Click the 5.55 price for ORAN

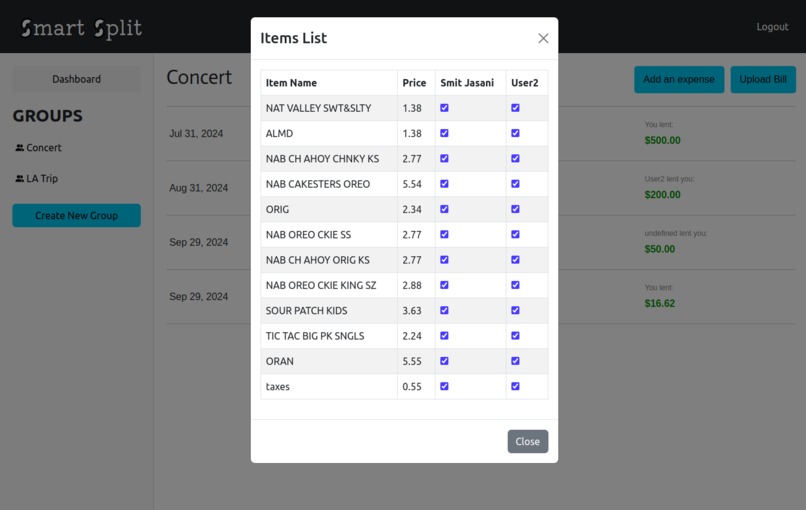412,361
